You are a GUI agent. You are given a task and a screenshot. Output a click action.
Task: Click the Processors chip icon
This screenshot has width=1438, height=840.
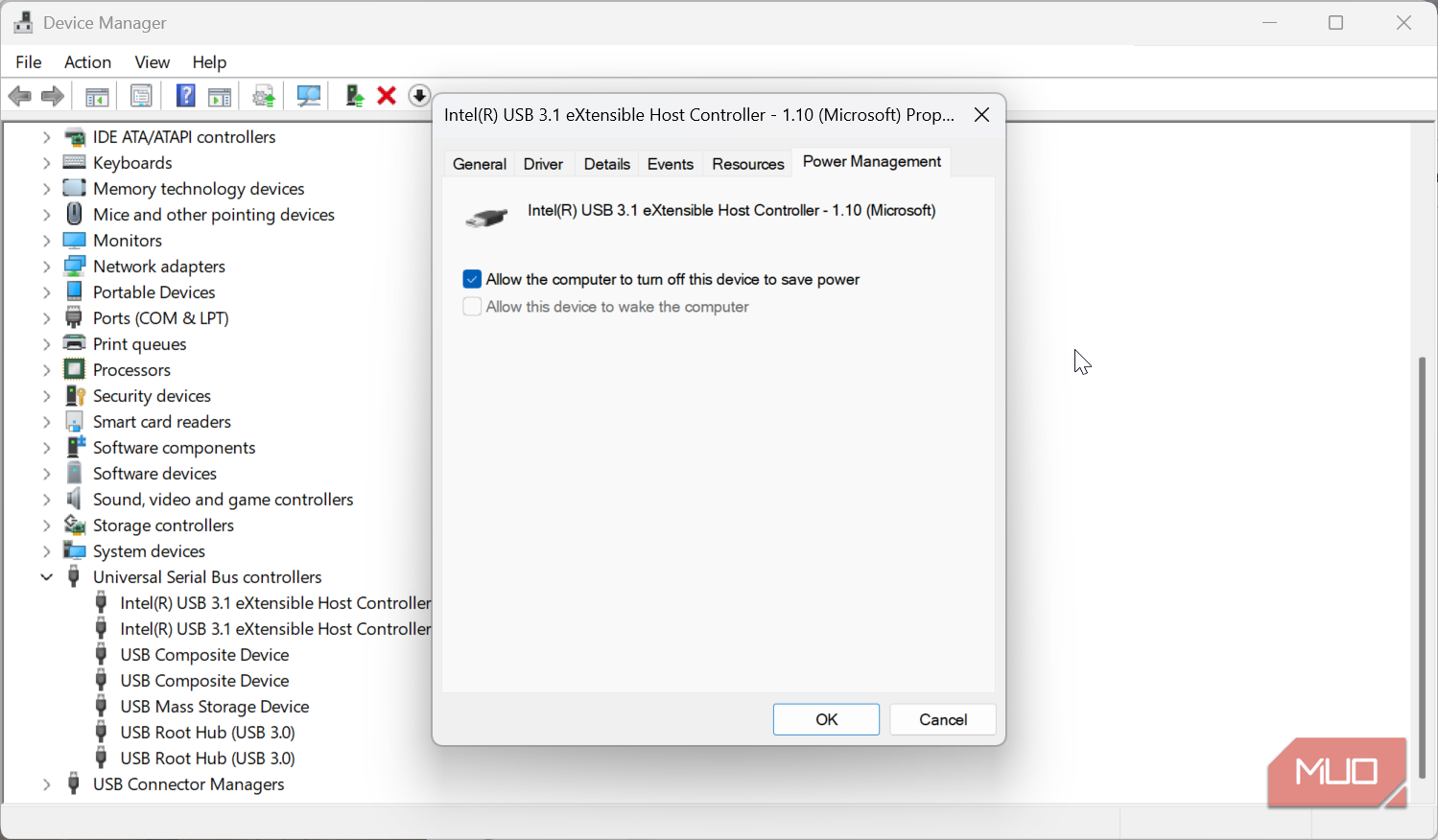tap(74, 369)
